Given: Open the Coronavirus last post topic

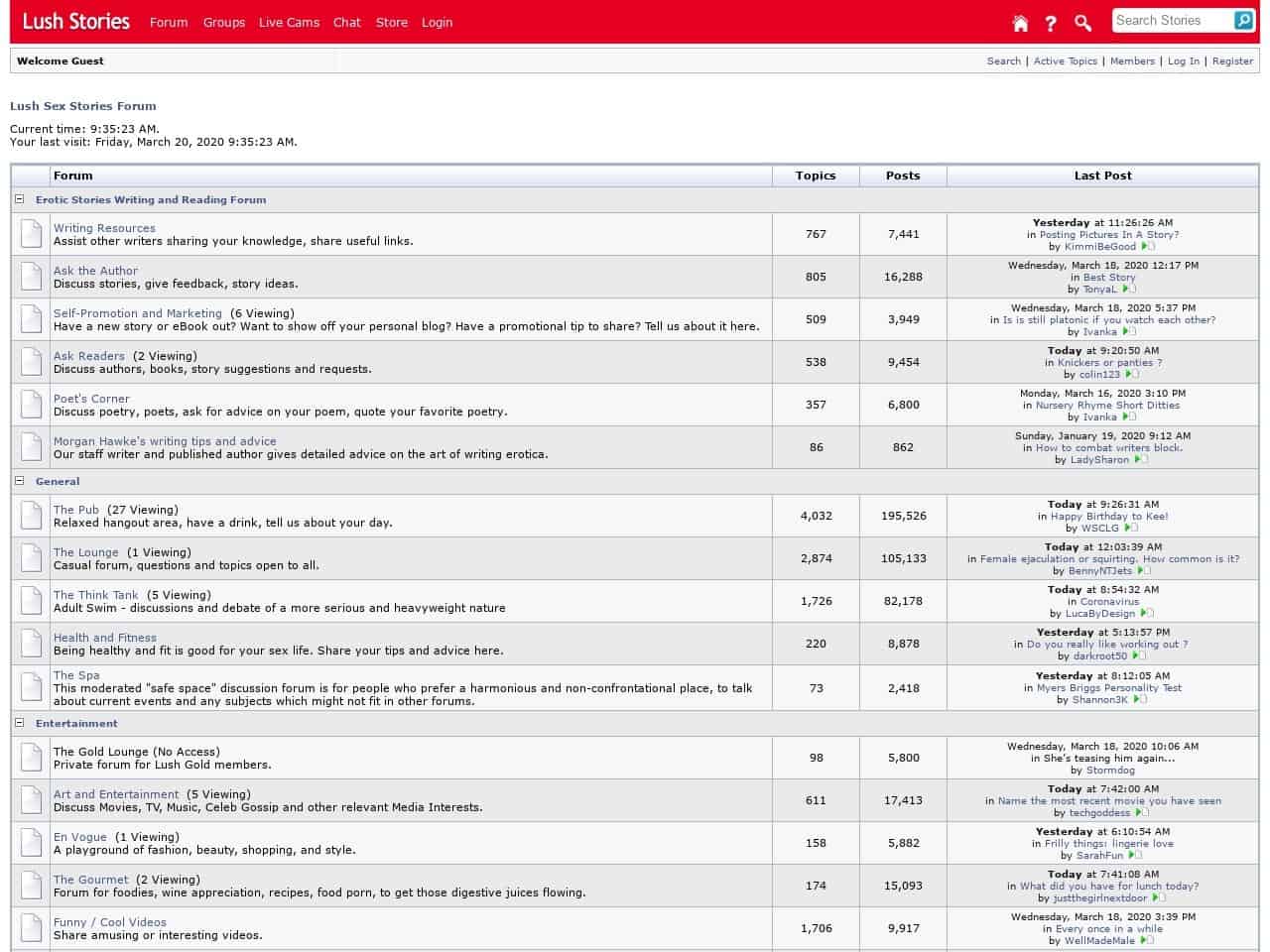Looking at the screenshot, I should click(x=1109, y=601).
